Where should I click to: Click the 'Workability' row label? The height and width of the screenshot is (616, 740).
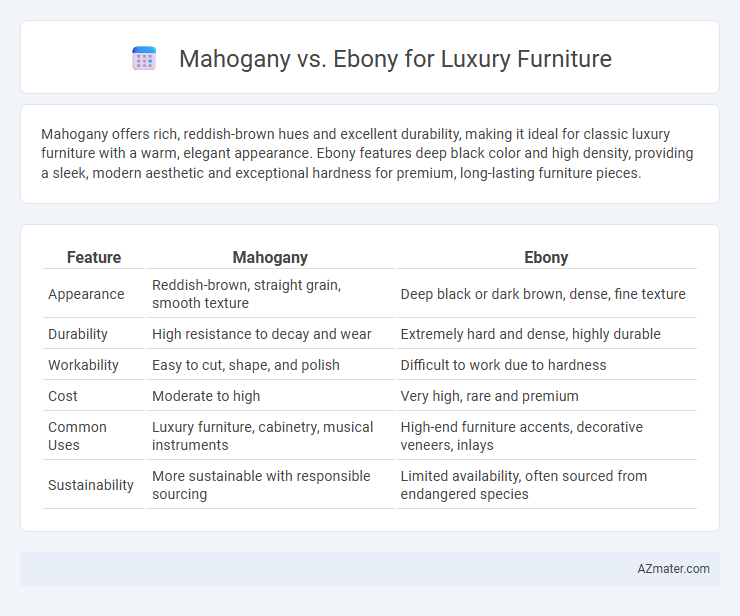[83, 365]
